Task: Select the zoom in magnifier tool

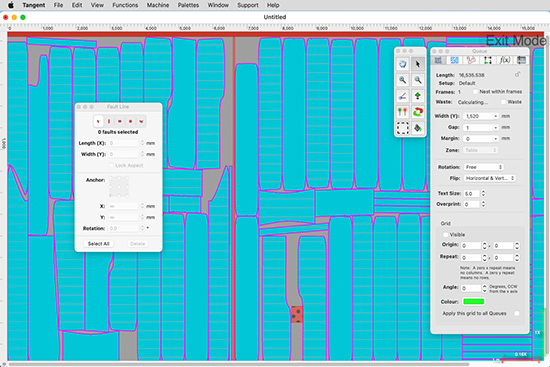Action: pos(403,80)
